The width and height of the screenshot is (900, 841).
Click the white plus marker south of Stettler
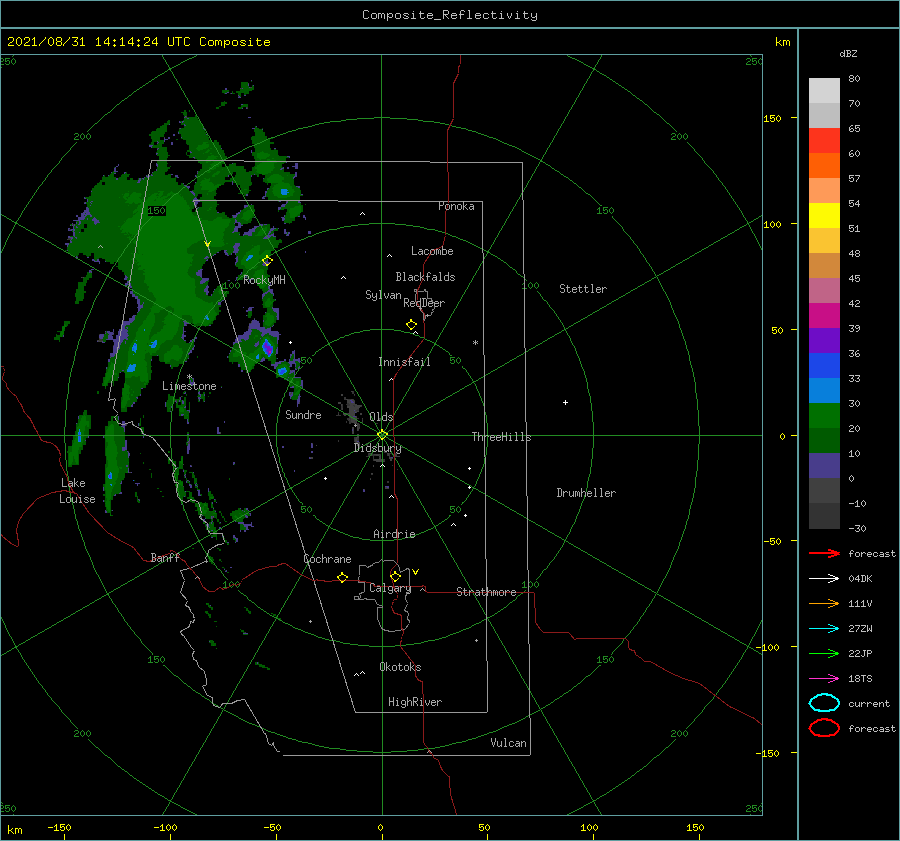pyautogui.click(x=565, y=402)
